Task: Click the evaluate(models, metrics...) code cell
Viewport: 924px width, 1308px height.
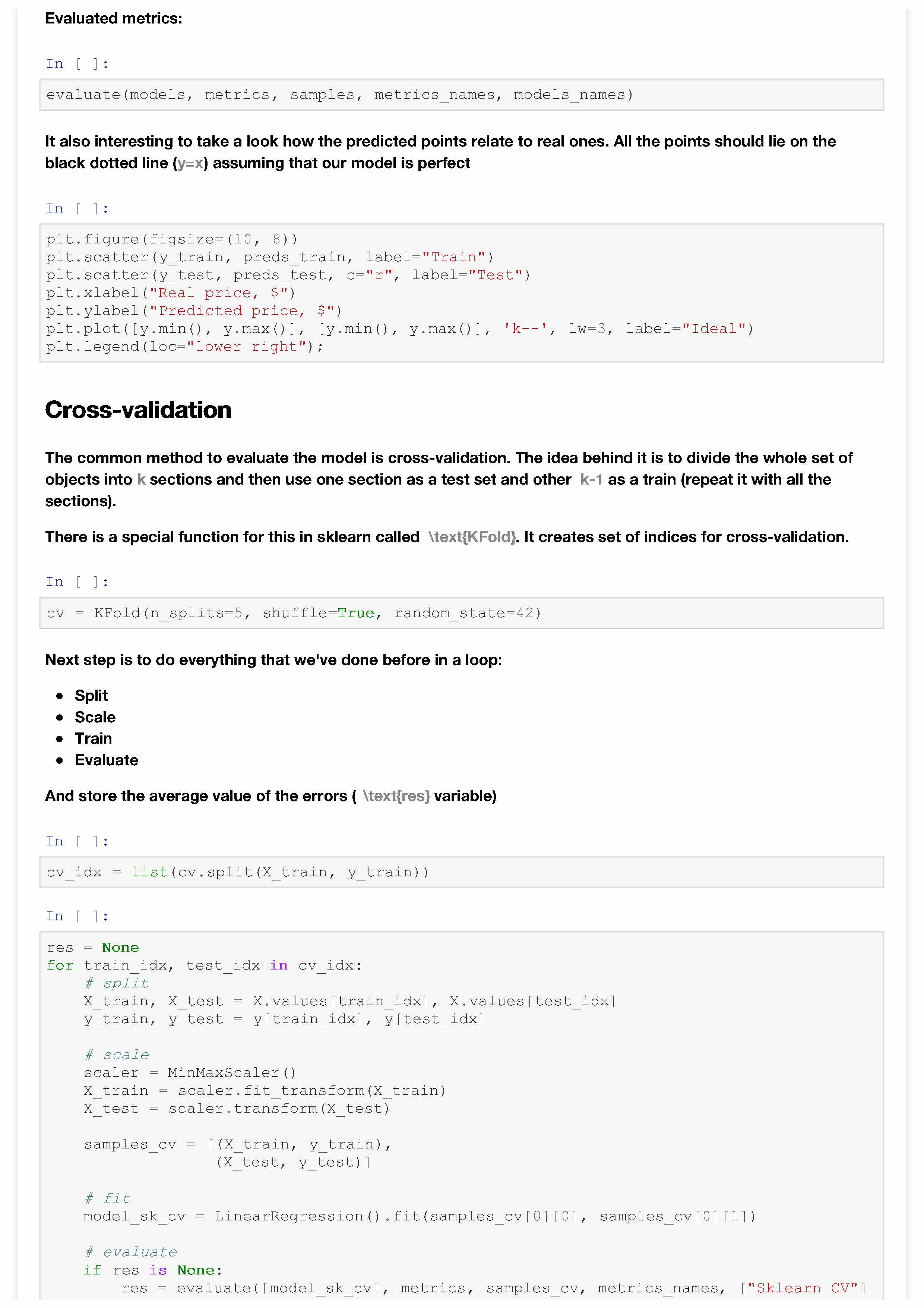Action: click(339, 95)
